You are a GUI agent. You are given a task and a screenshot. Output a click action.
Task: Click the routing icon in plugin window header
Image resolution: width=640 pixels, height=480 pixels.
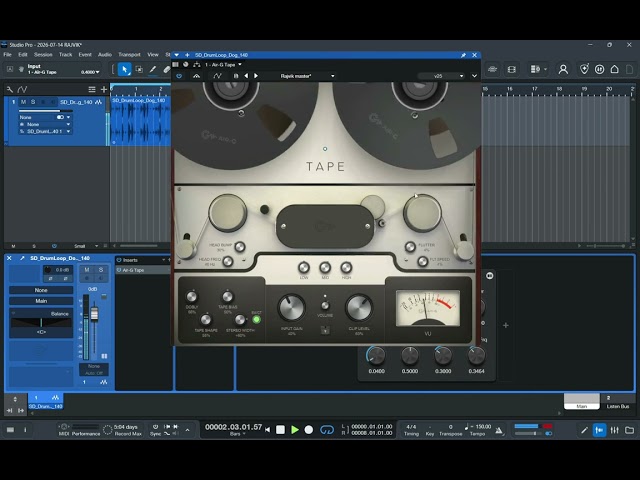coord(197,64)
